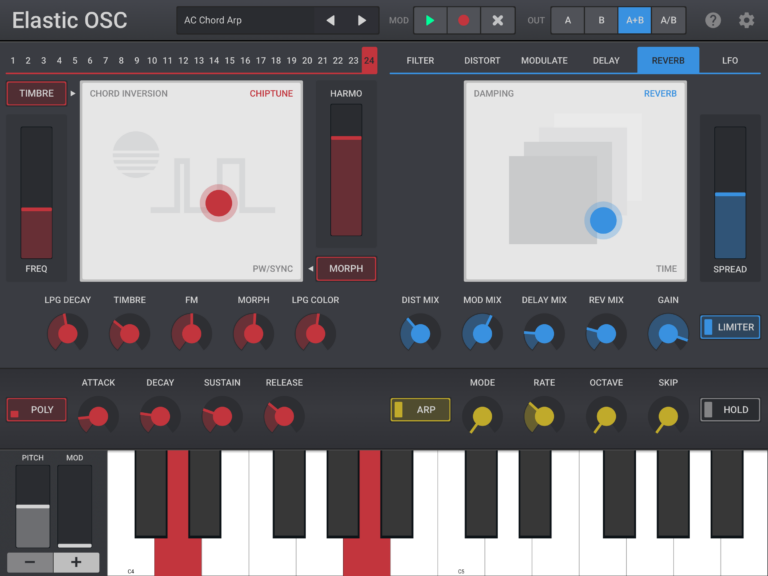Click the MOD wheel strip

click(74, 506)
